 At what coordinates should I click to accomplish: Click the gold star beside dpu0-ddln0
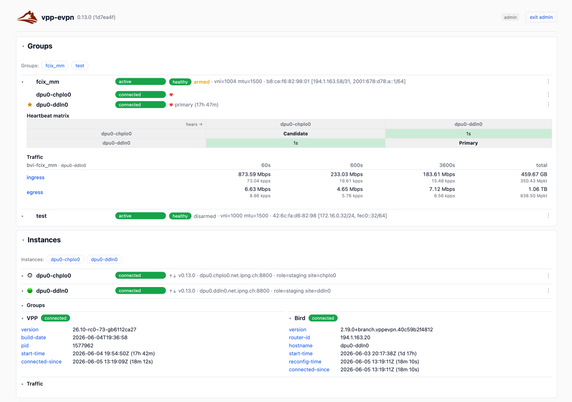pos(30,105)
